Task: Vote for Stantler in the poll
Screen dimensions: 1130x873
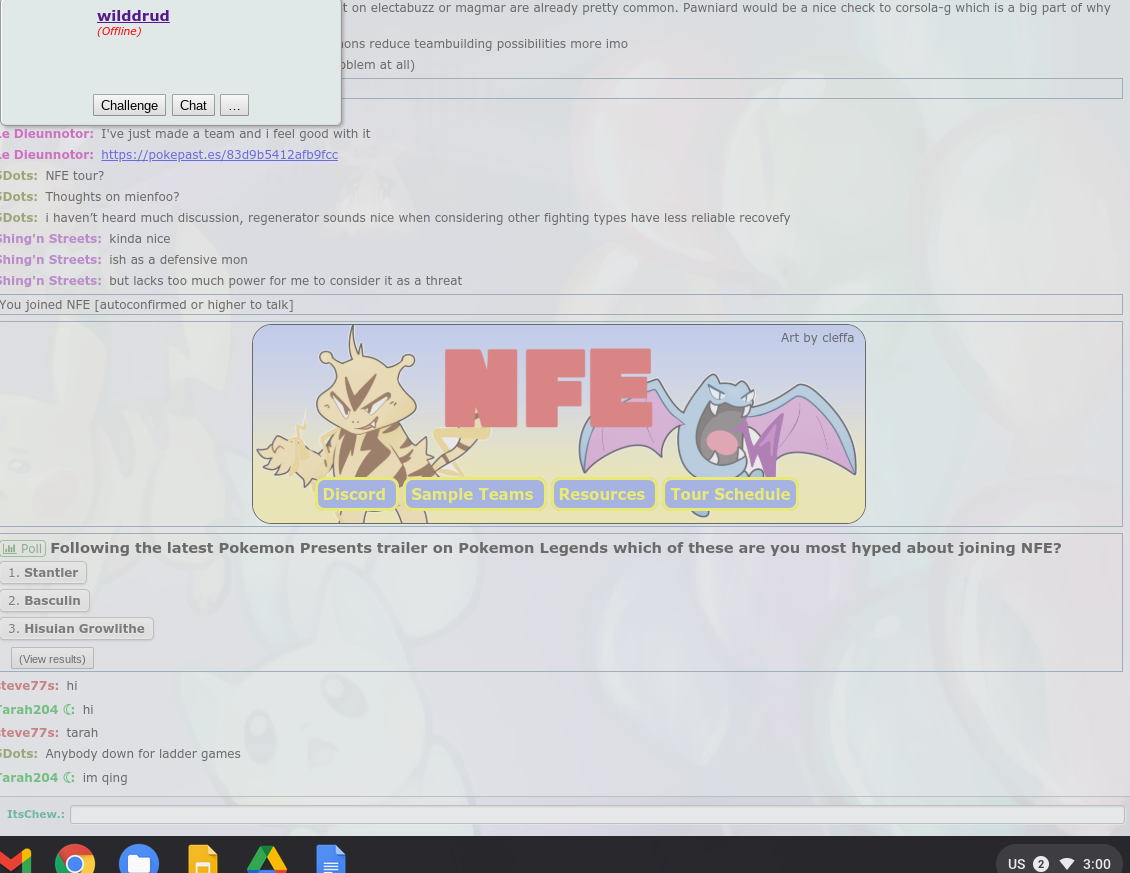Action: tap(43, 573)
